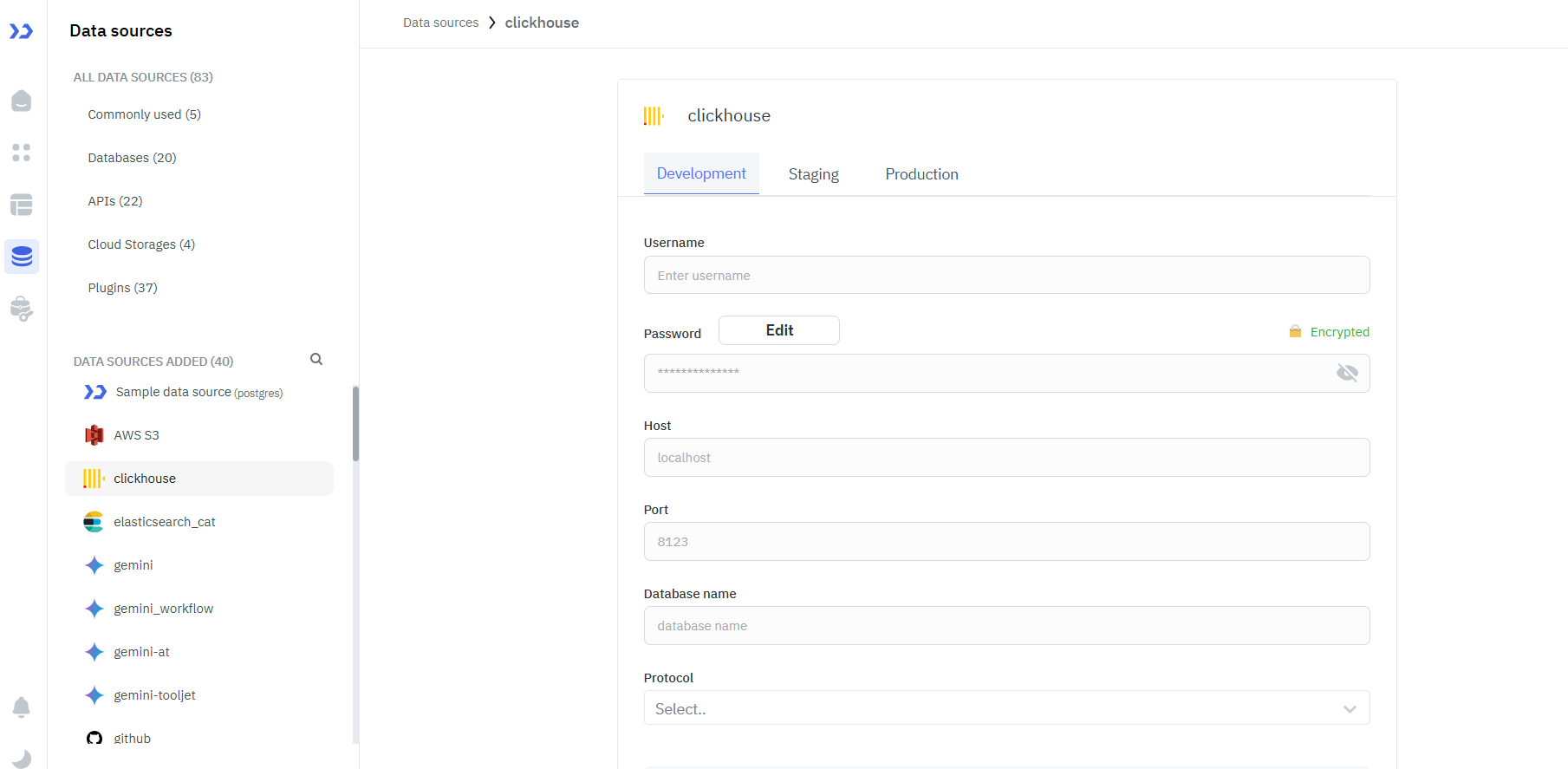This screenshot has height=769, width=1568.
Task: Select the Data sources sidebar icon
Action: click(22, 257)
